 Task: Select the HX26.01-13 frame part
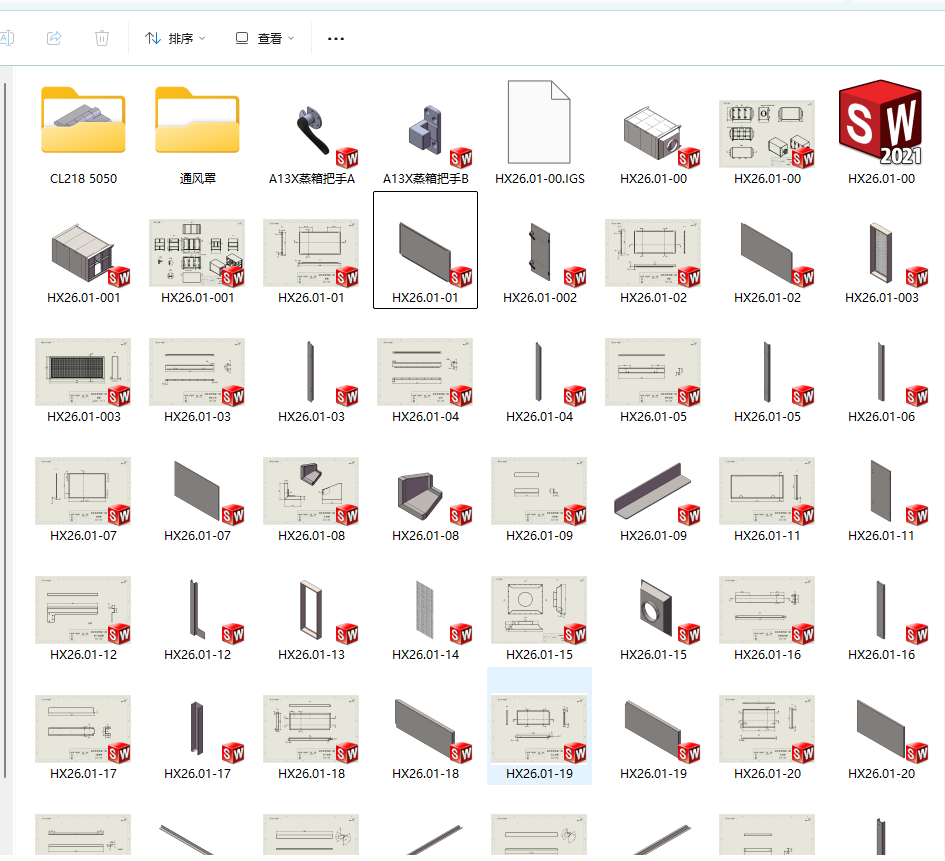(x=312, y=609)
